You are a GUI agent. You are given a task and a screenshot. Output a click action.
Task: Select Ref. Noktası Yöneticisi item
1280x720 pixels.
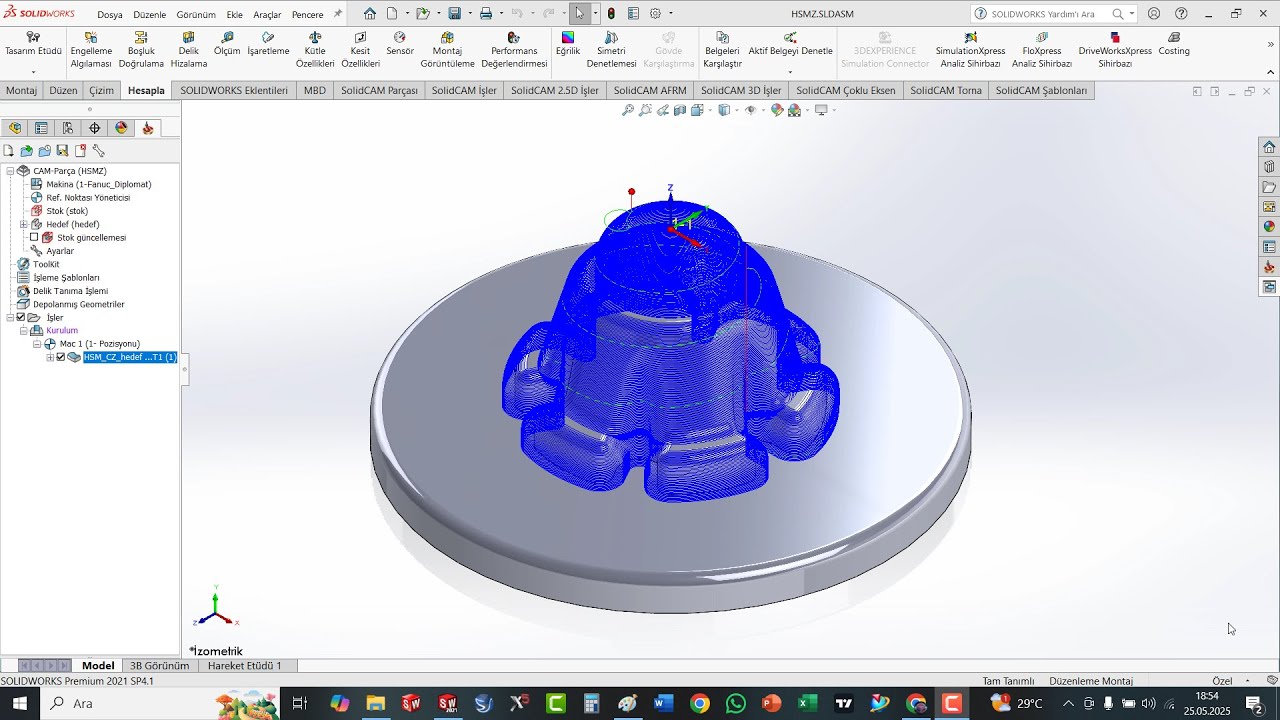pos(88,198)
